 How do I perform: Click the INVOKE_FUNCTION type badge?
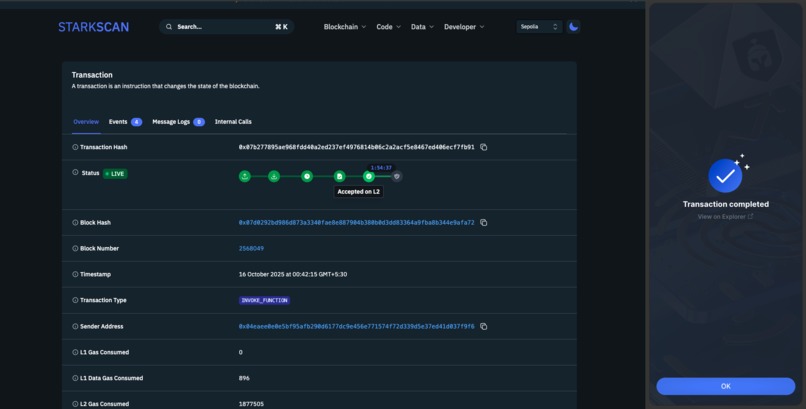(x=264, y=300)
